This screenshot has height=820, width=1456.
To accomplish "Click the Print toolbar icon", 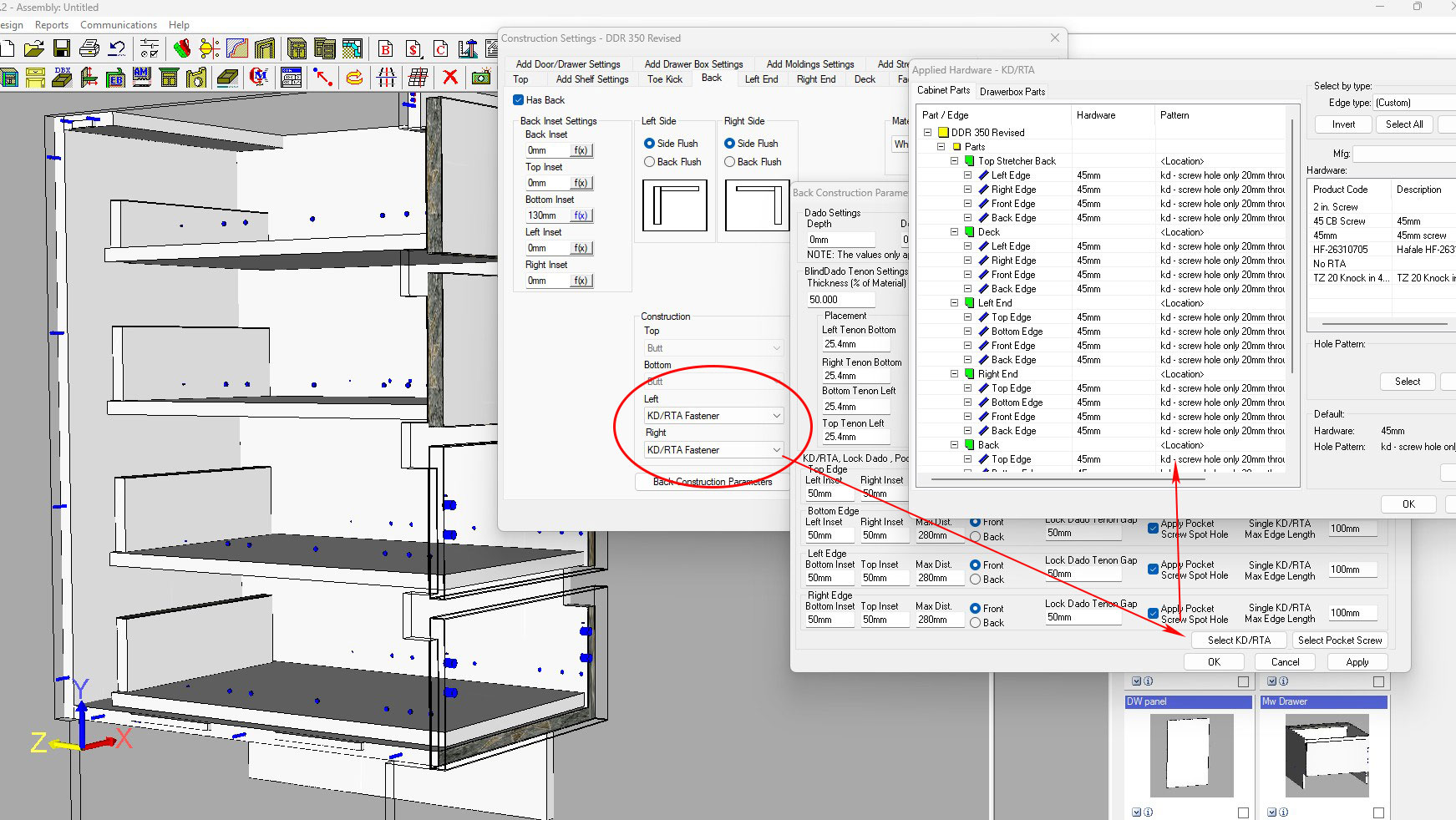I will pos(89,48).
